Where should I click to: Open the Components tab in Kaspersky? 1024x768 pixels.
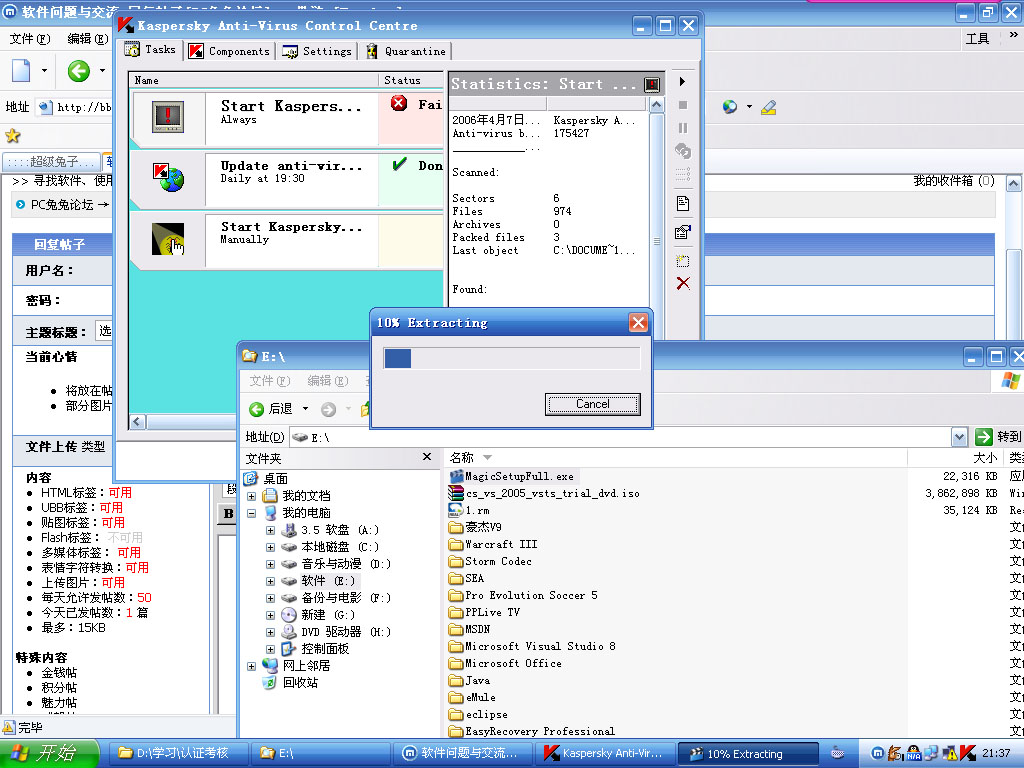229,51
